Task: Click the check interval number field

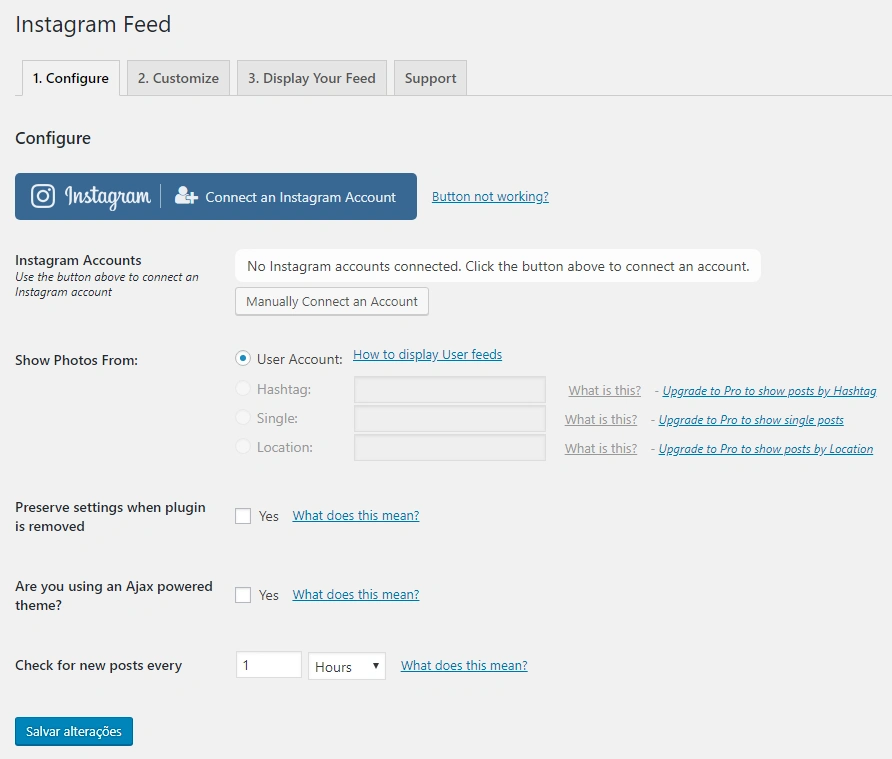Action: tap(269, 665)
